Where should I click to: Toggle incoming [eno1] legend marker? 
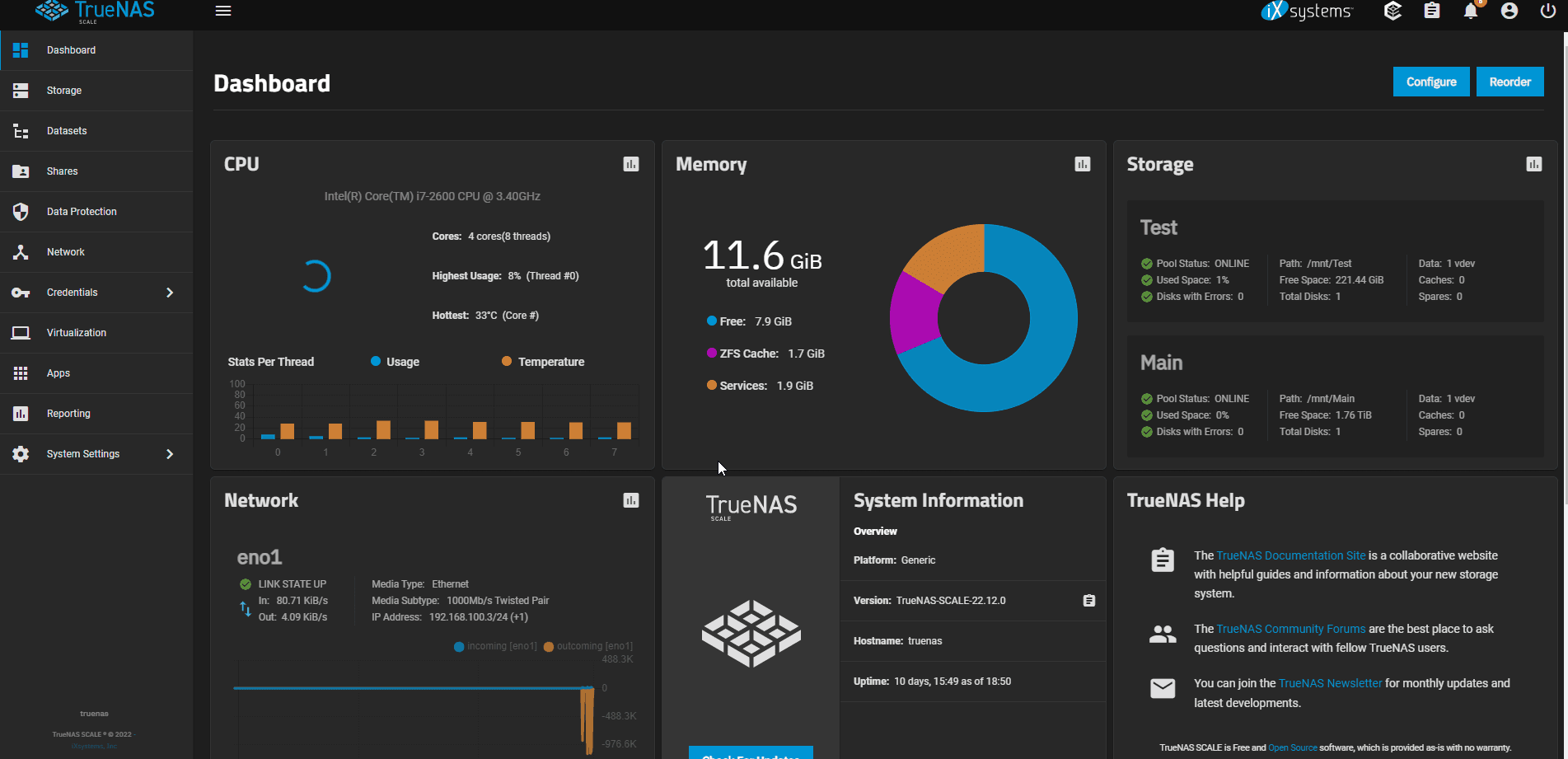point(459,646)
